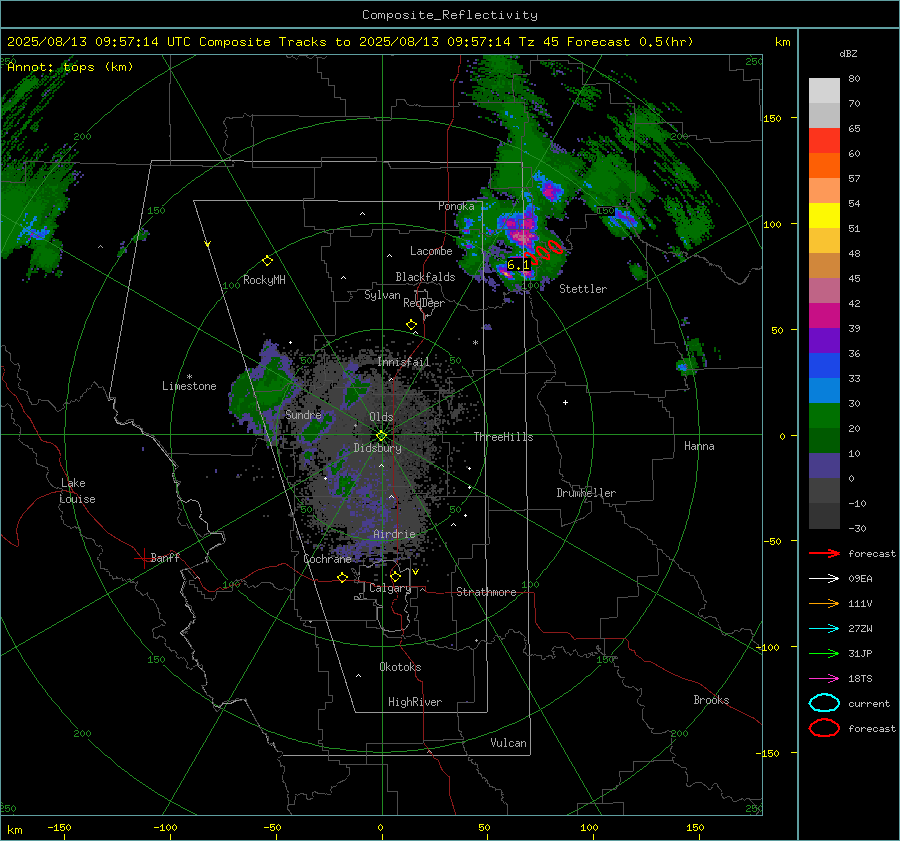Click the RedDeer city label
The height and width of the screenshot is (841, 900).
click(x=424, y=303)
